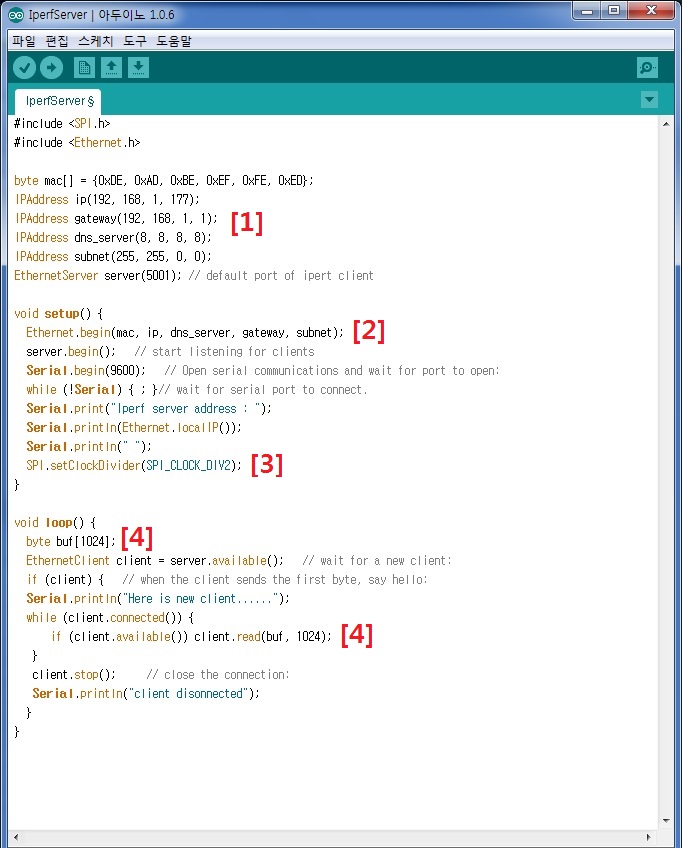682x848 pixels.
Task: Click the Arduino logo in title bar
Action: pyautogui.click(x=16, y=15)
